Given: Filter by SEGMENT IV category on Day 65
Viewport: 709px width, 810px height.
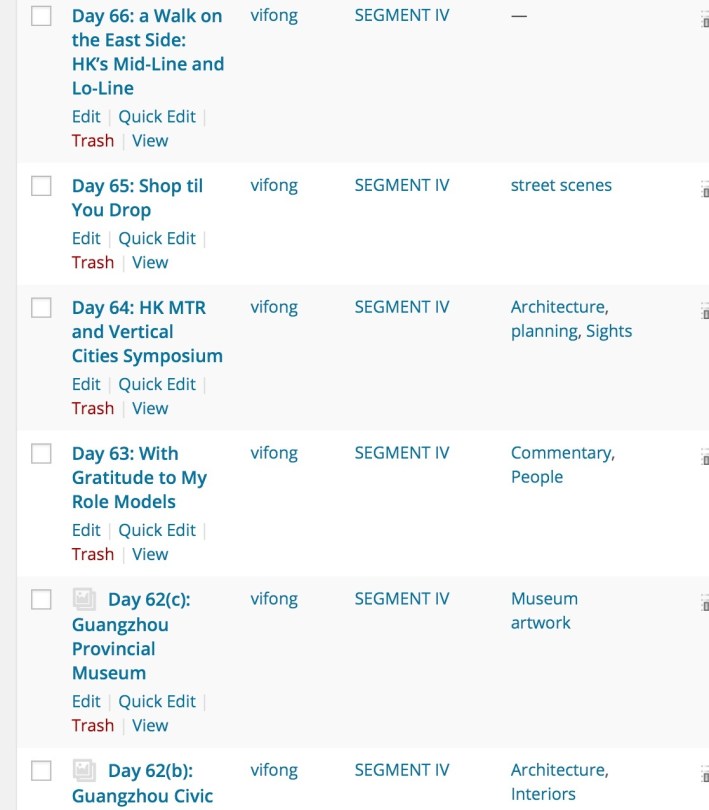Looking at the screenshot, I should point(402,185).
